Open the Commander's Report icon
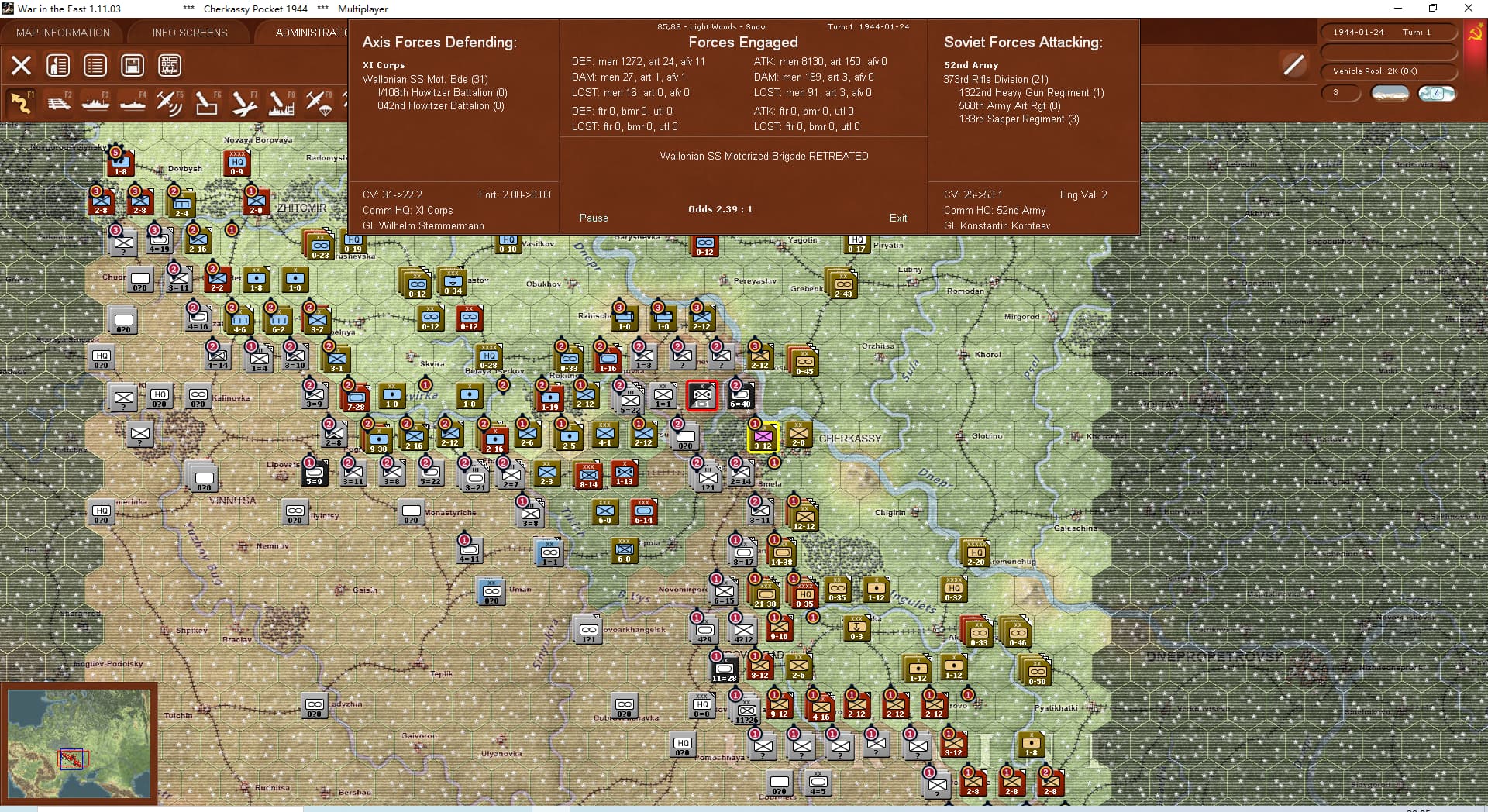The width and height of the screenshot is (1488, 812). [58, 65]
